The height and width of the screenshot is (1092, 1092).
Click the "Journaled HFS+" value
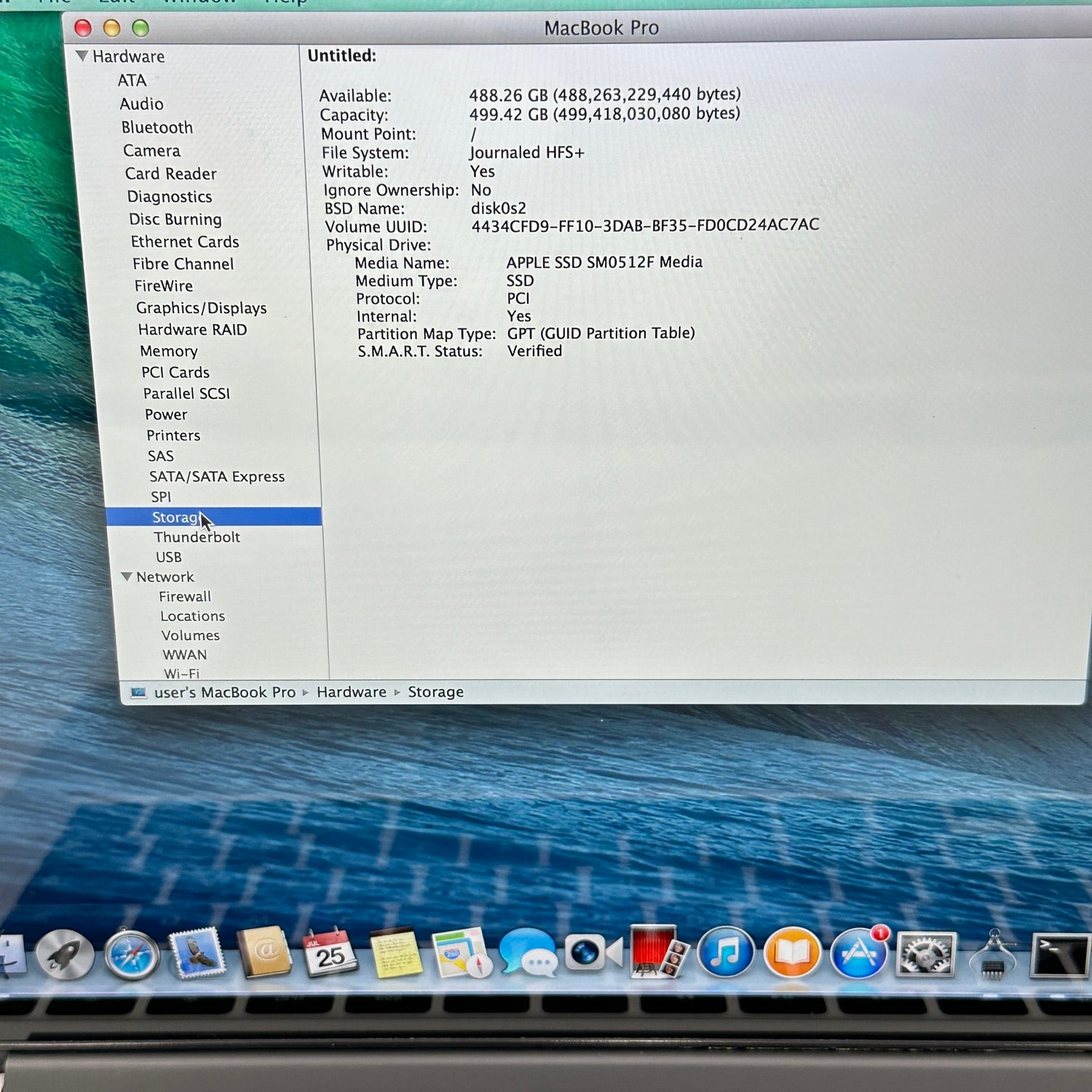526,153
